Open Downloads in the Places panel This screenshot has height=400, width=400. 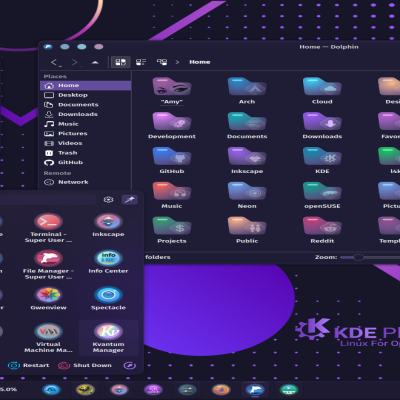pos(86,114)
